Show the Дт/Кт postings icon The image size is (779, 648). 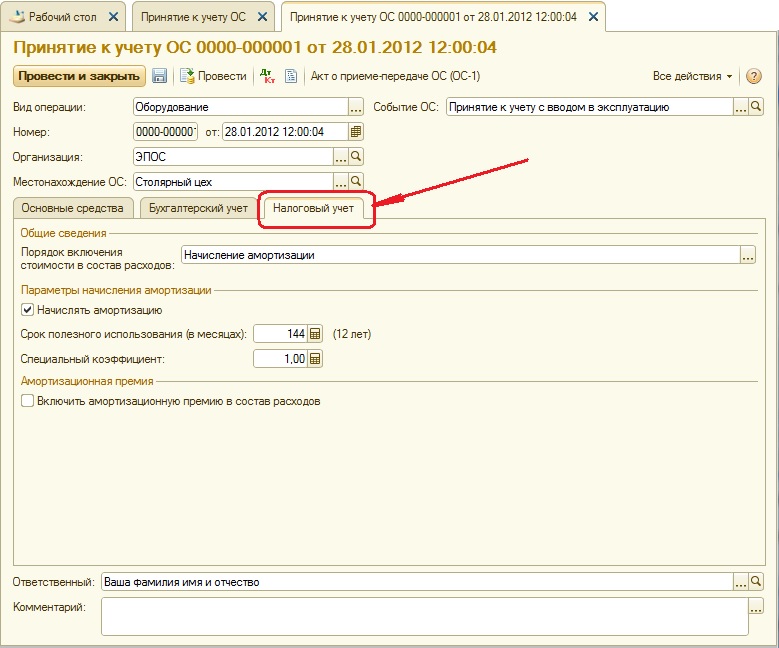[x=268, y=76]
